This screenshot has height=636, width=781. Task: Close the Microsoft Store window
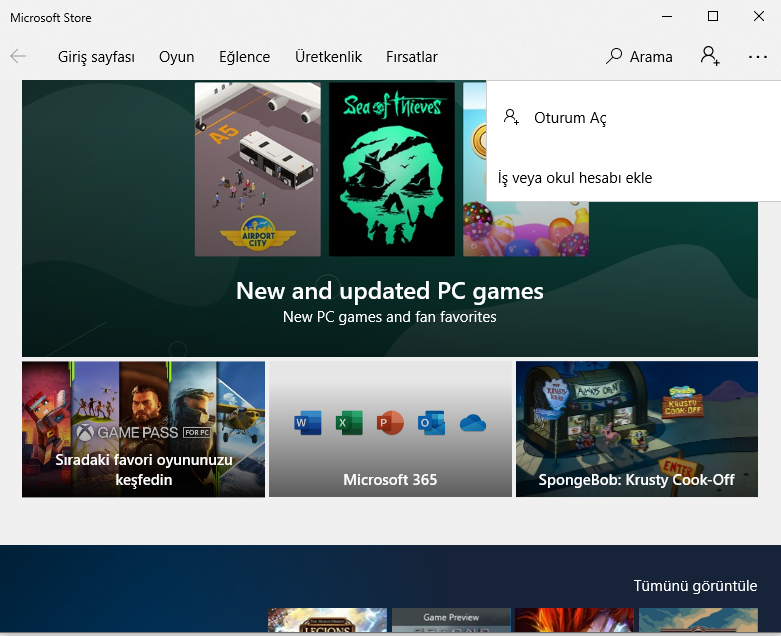(759, 16)
